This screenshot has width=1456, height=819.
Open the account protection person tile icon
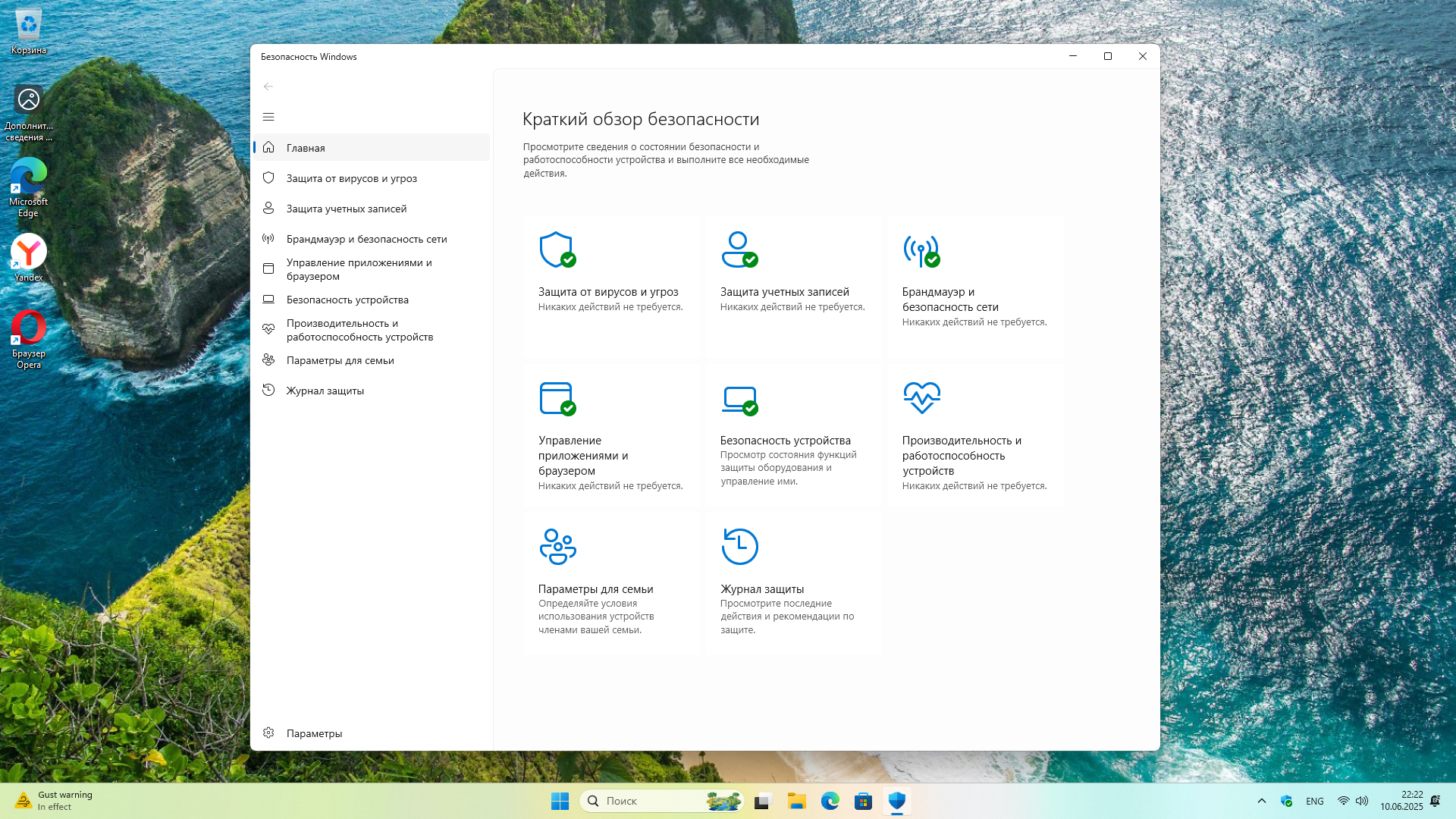point(739,249)
